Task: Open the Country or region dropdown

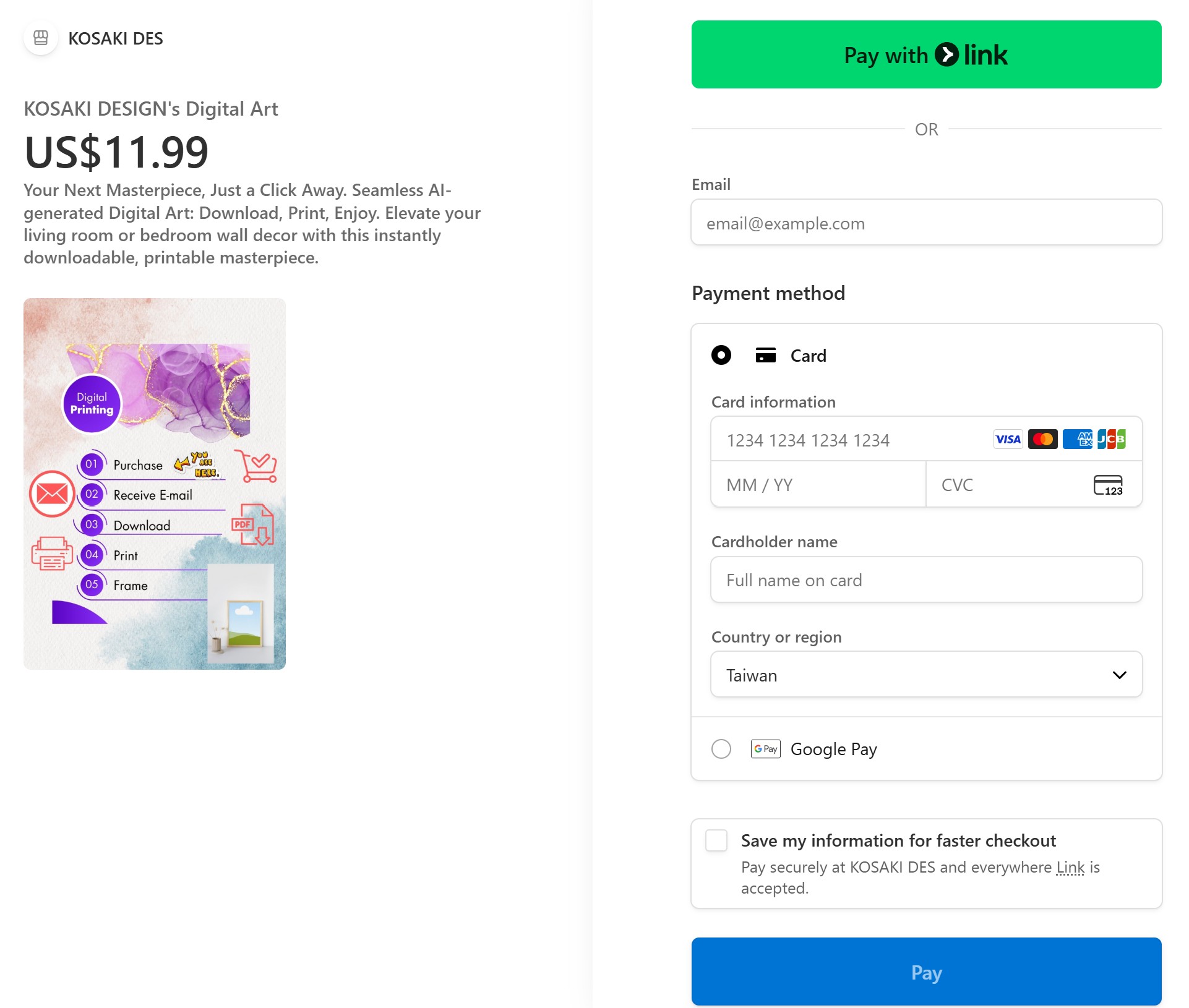Action: (925, 675)
